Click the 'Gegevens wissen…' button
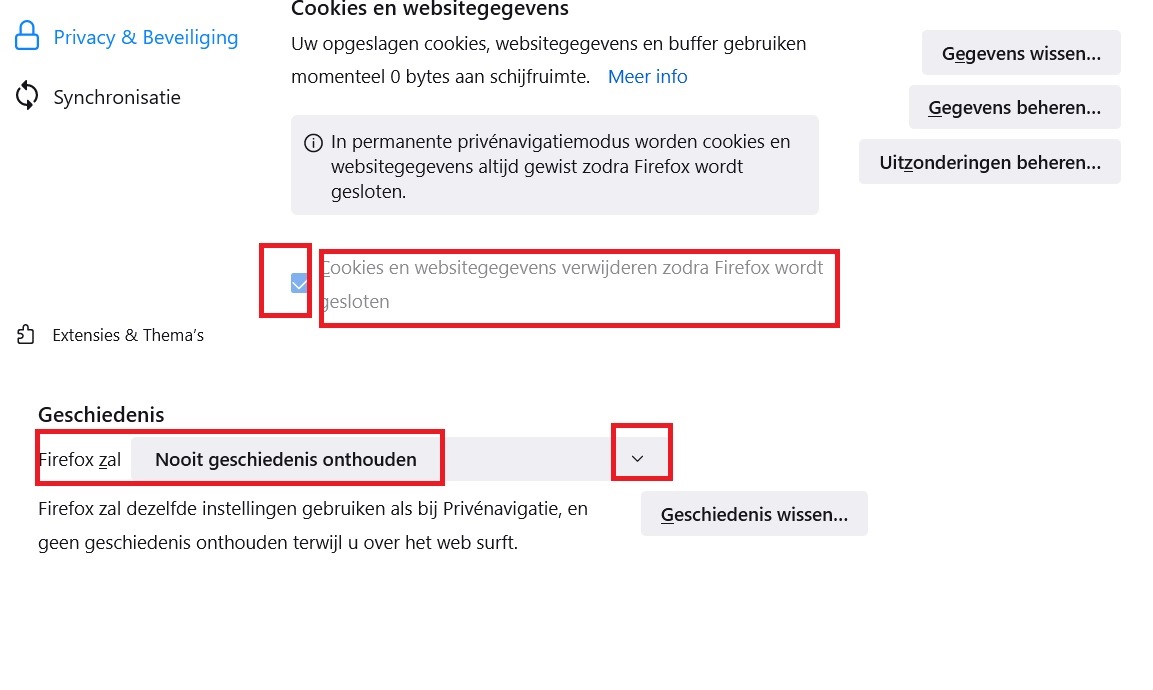1153x690 pixels. pos(1020,52)
